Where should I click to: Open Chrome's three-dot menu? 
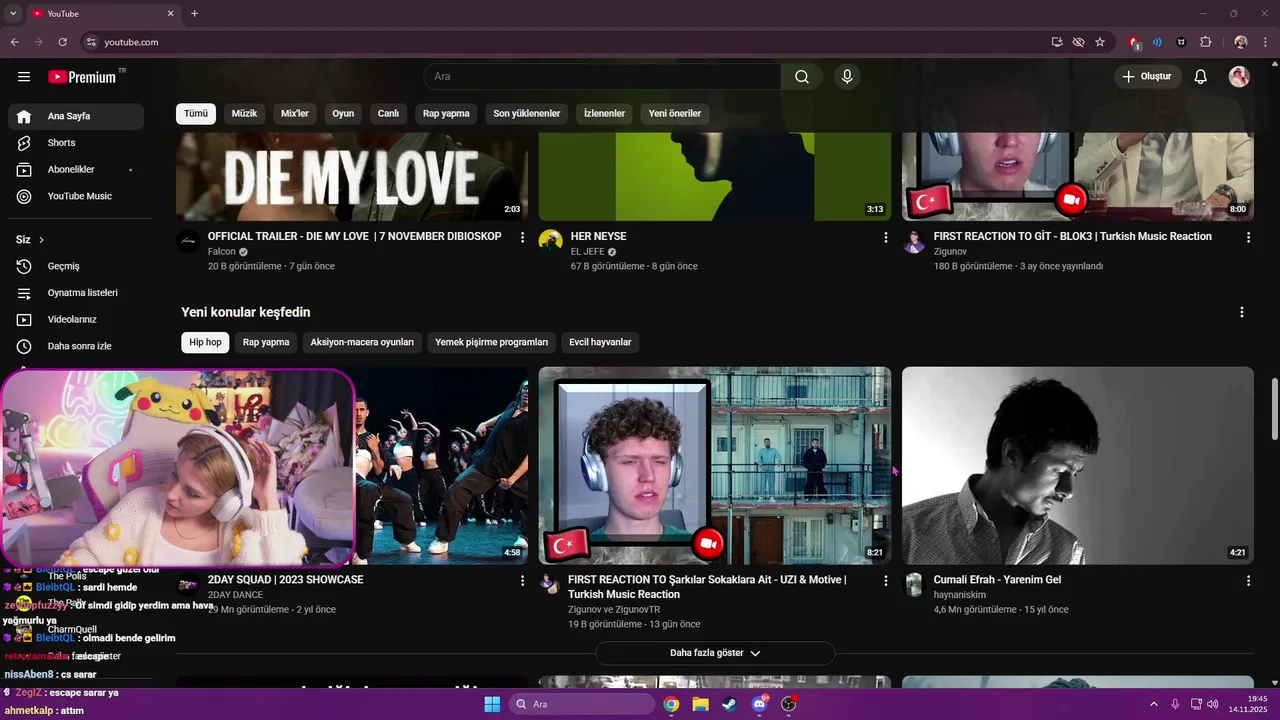[x=1265, y=42]
